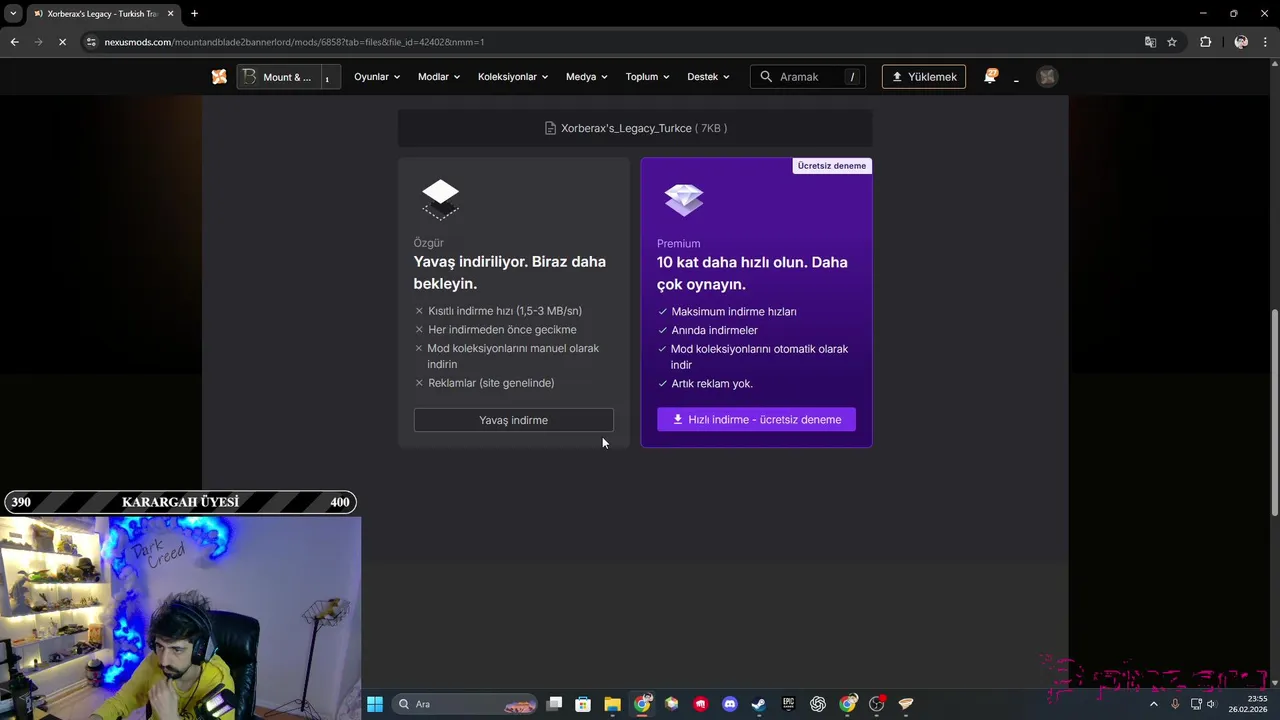The height and width of the screenshot is (720, 1280).
Task: Open OBS Studio from the taskbar
Action: point(877,704)
